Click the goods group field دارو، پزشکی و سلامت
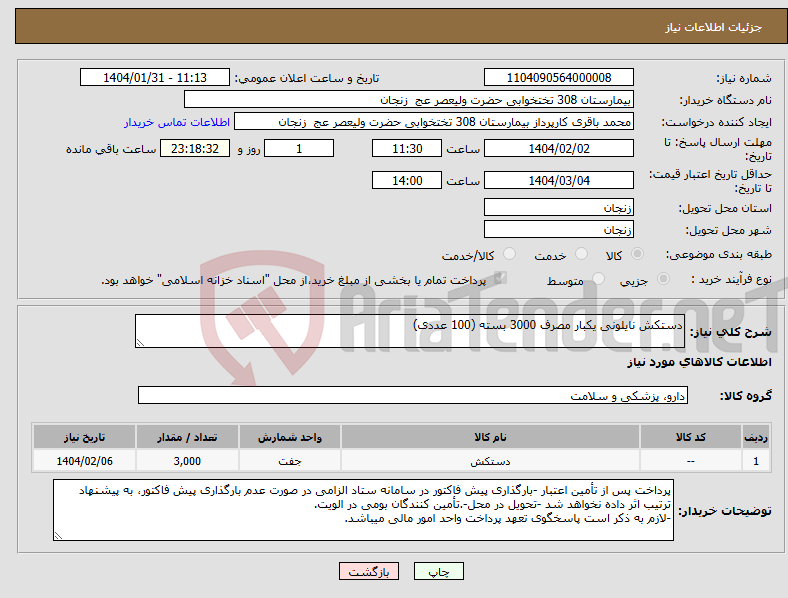 point(413,395)
